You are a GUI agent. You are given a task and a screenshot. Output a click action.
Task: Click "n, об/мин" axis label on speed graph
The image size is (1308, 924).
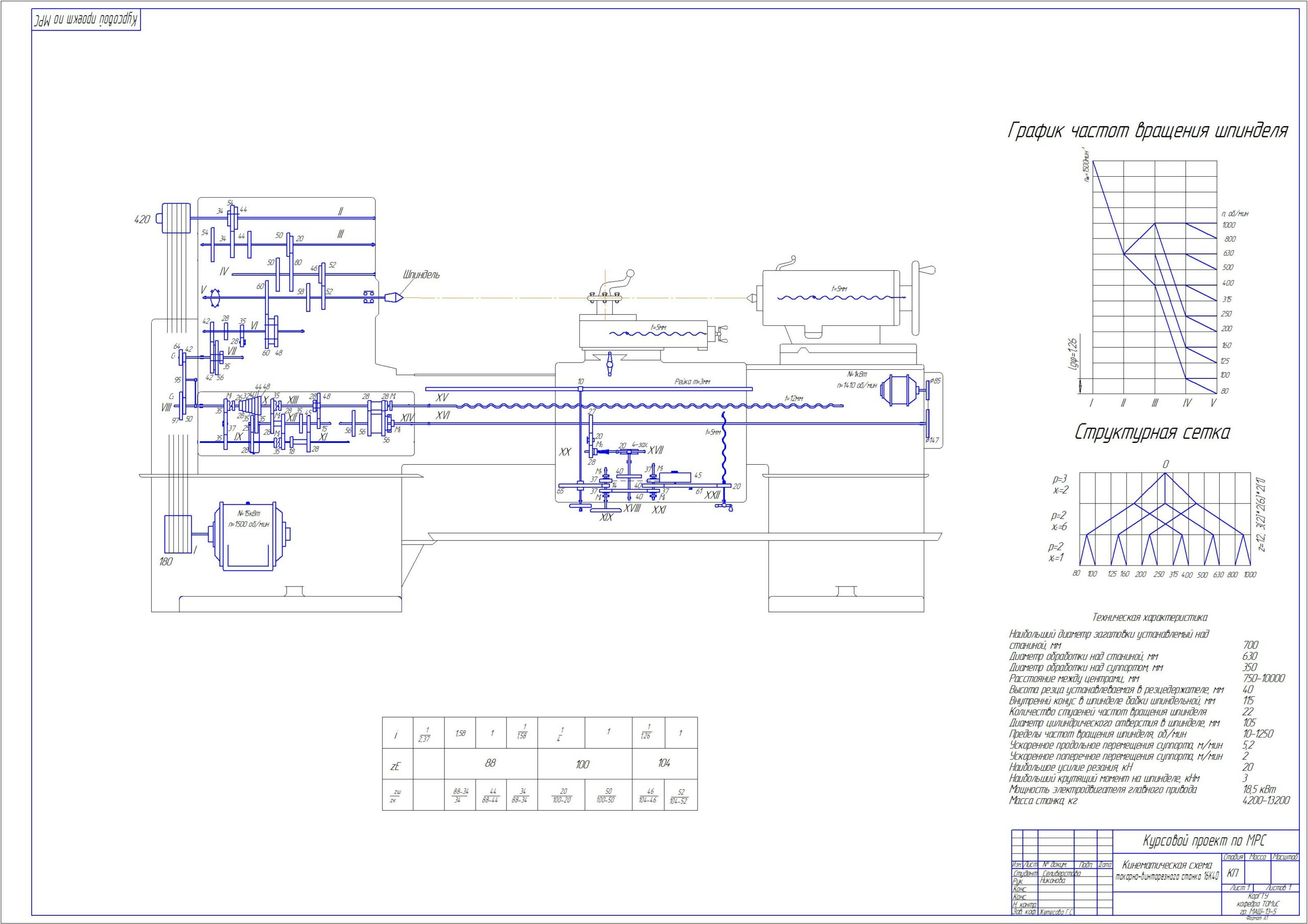[x=1235, y=214]
